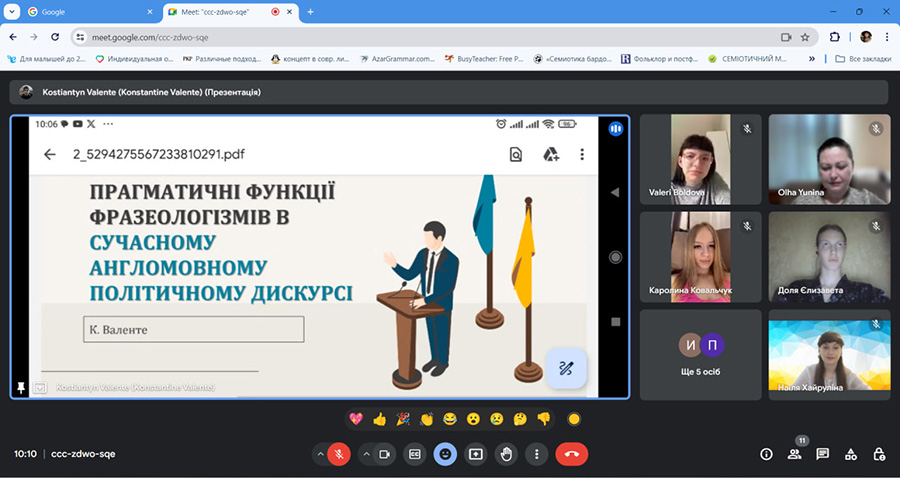Click phone back triangle navigation button
The width and height of the screenshot is (900, 478).
click(x=615, y=192)
